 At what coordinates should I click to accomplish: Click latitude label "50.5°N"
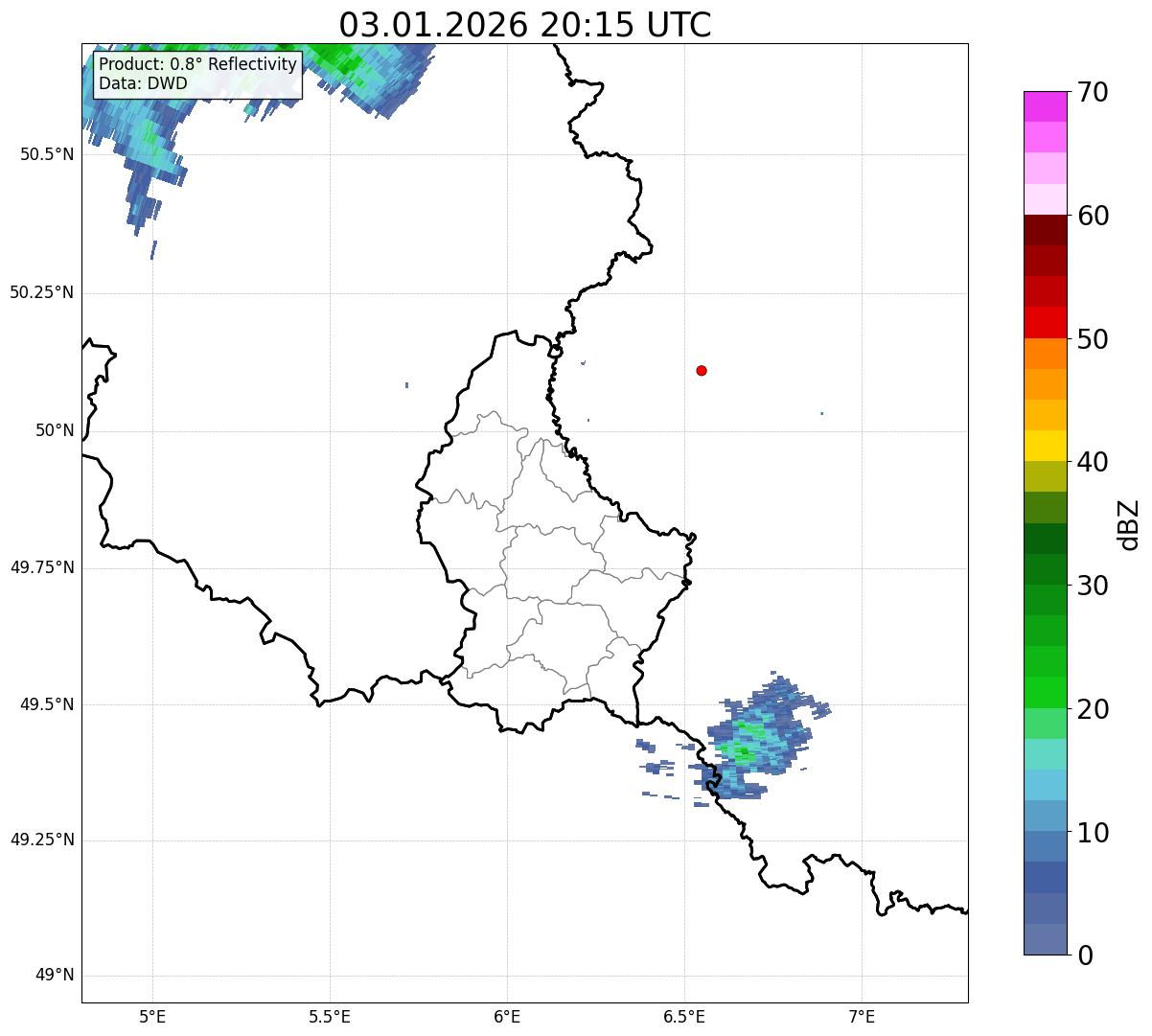47,154
